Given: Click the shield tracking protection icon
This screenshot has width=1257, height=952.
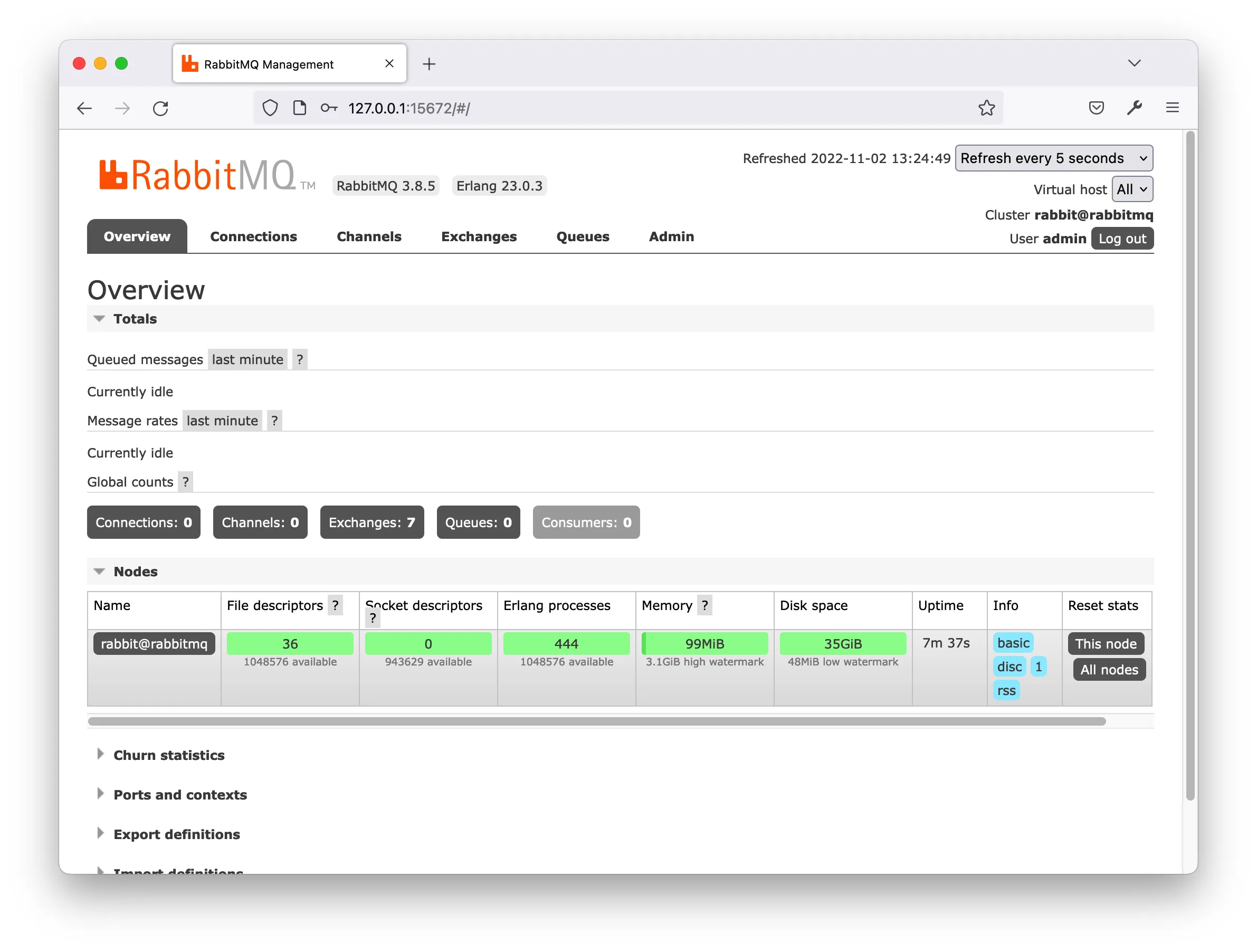Looking at the screenshot, I should (270, 108).
